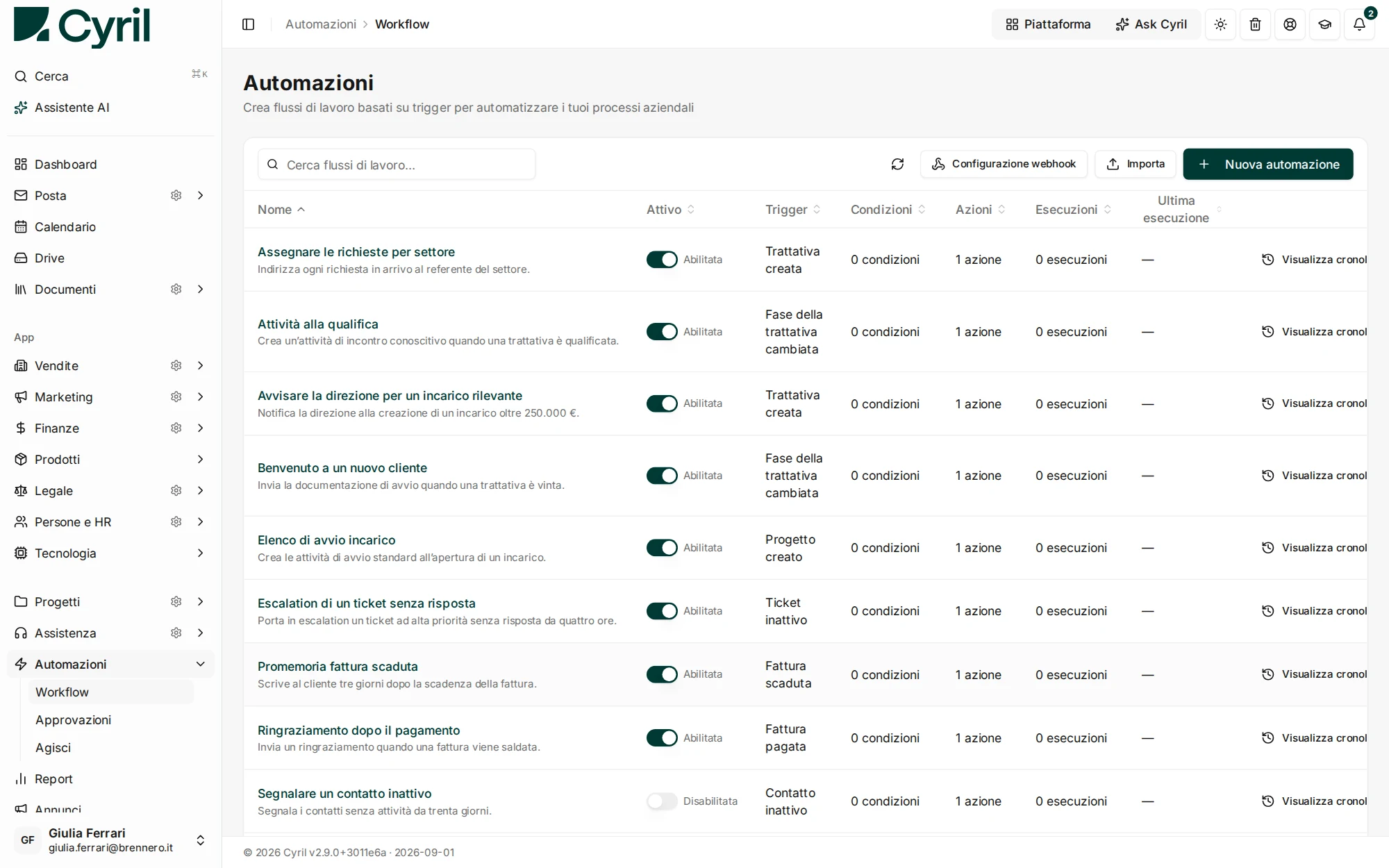
Task: Collapse Automazioni submenu chevron
Action: (201, 664)
